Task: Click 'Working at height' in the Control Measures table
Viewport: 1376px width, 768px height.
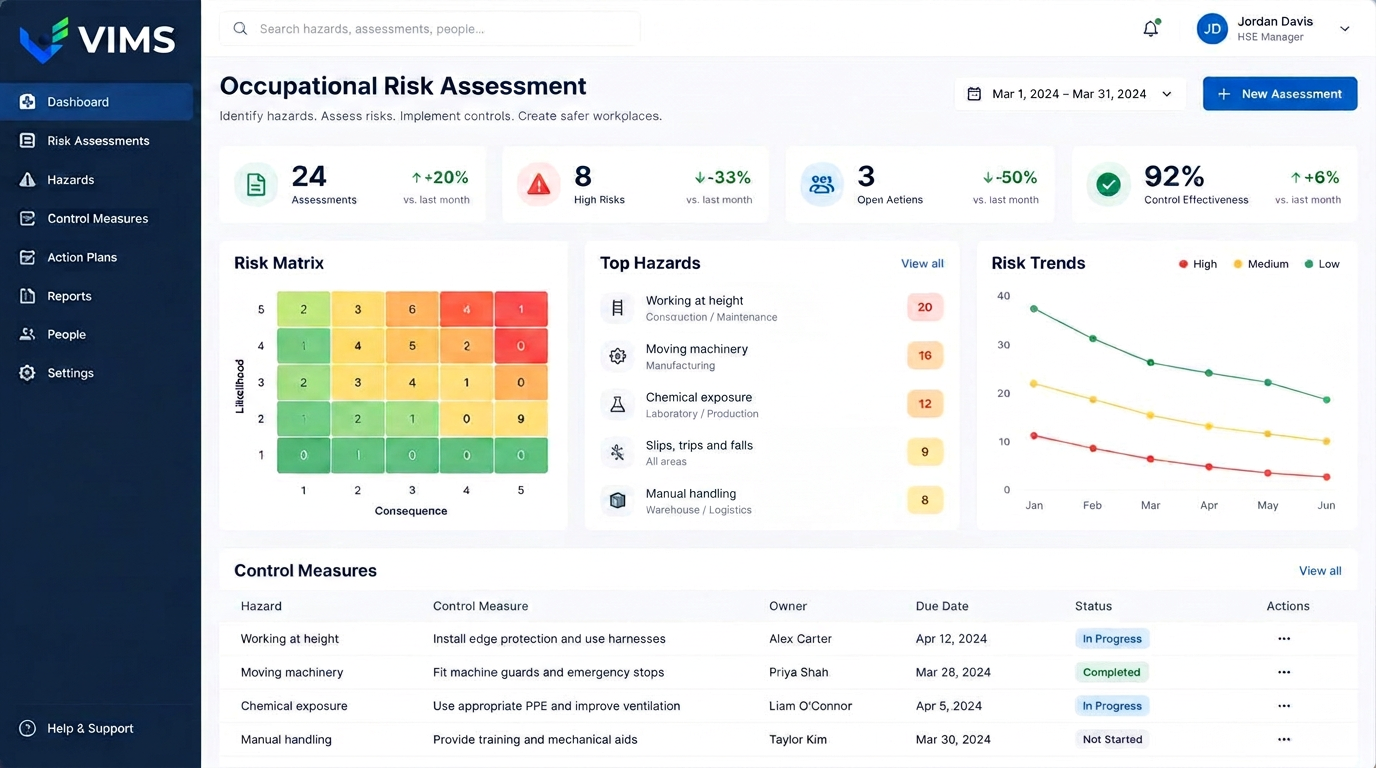Action: pos(290,639)
